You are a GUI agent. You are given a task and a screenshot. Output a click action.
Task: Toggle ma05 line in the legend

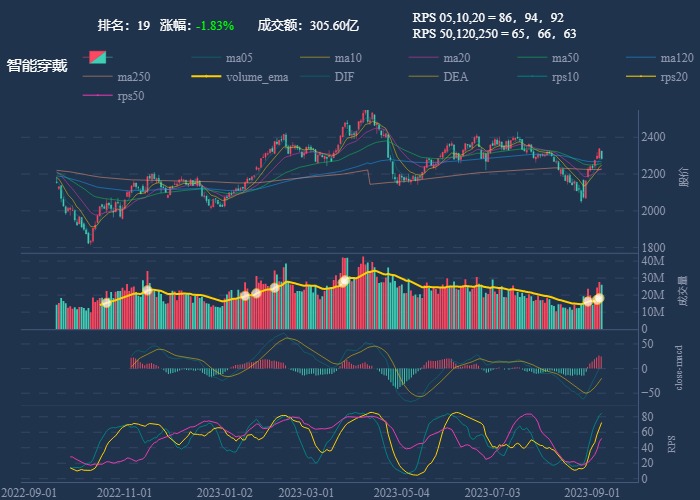click(239, 58)
